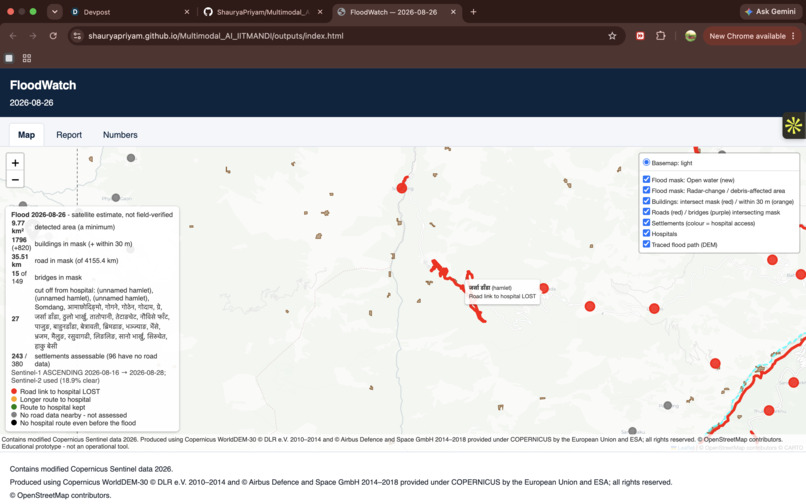The image size is (806, 504).
Task: Click the browser forward arrow
Action: (33, 36)
